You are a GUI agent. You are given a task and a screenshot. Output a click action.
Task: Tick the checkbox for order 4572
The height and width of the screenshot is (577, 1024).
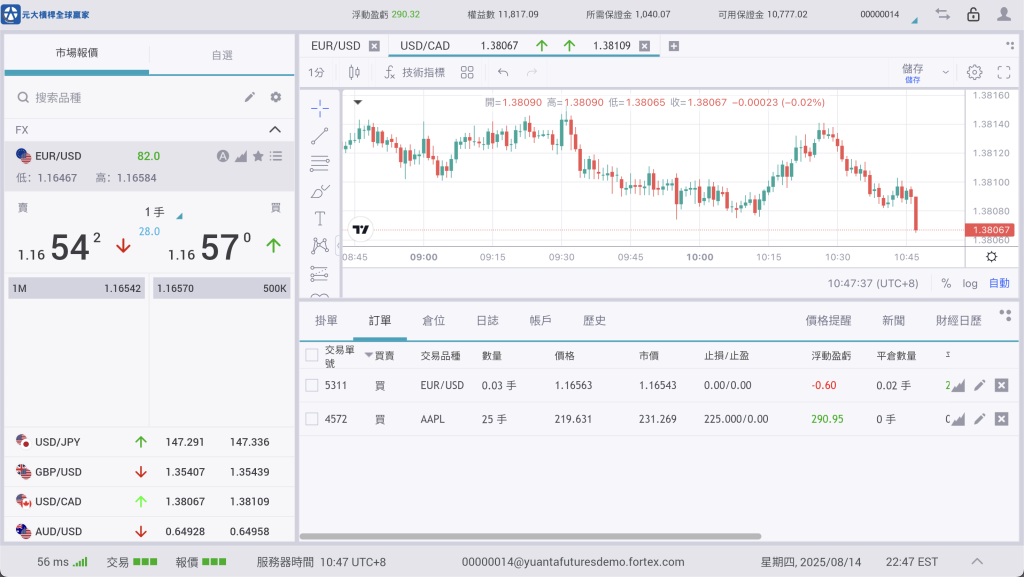(x=312, y=419)
